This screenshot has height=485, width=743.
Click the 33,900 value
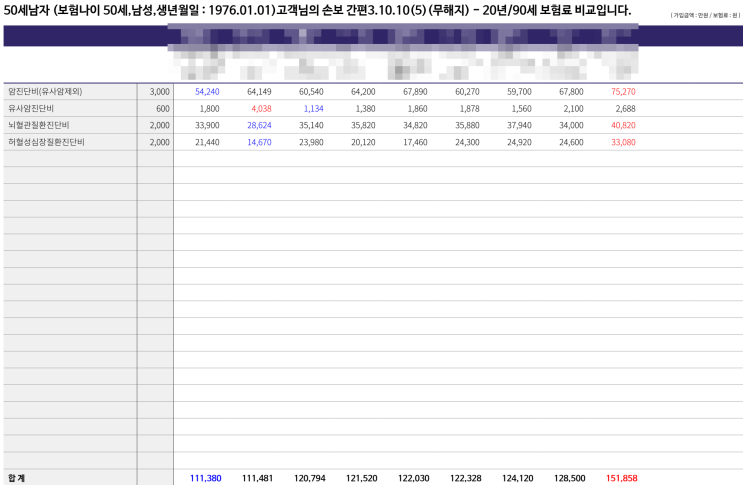[207, 126]
